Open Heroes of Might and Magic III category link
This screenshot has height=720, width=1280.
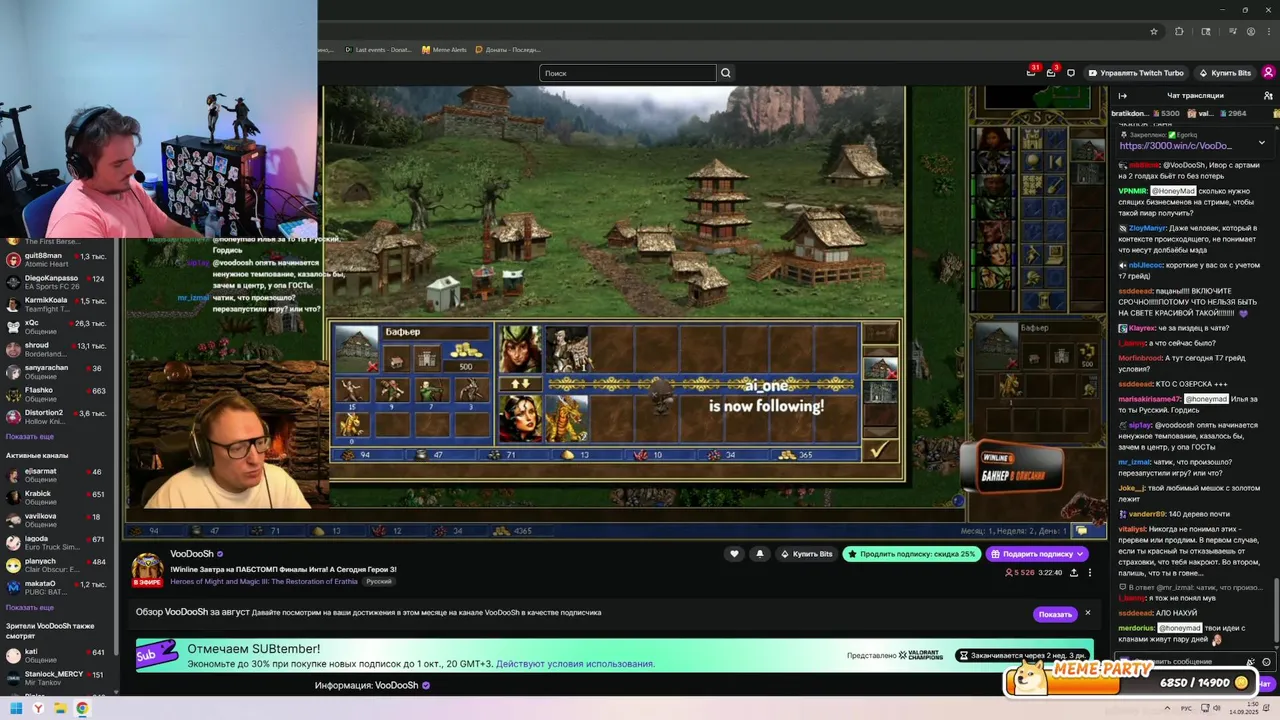pos(265,581)
